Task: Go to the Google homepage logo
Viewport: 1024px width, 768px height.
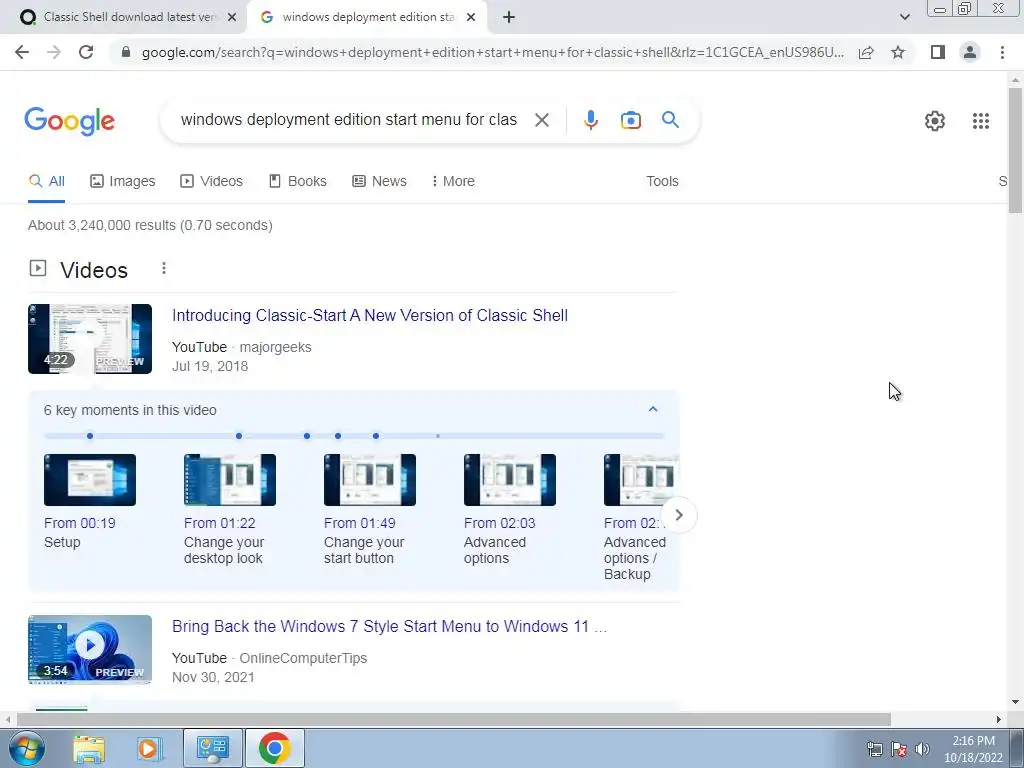Action: click(x=69, y=121)
